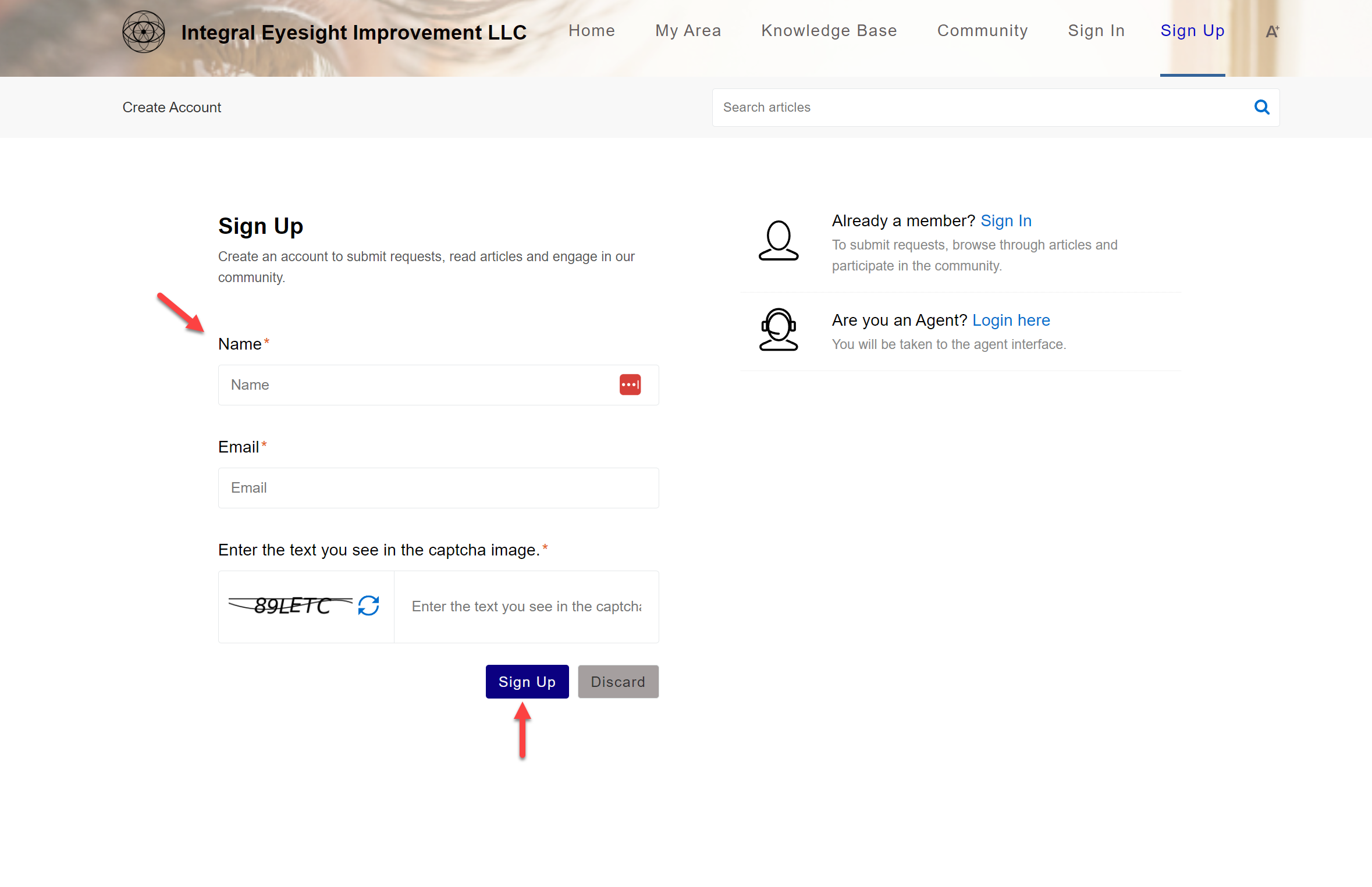Viewport: 1372px width, 887px height.
Task: Click the 89LETC captcha image
Action: pos(291,605)
